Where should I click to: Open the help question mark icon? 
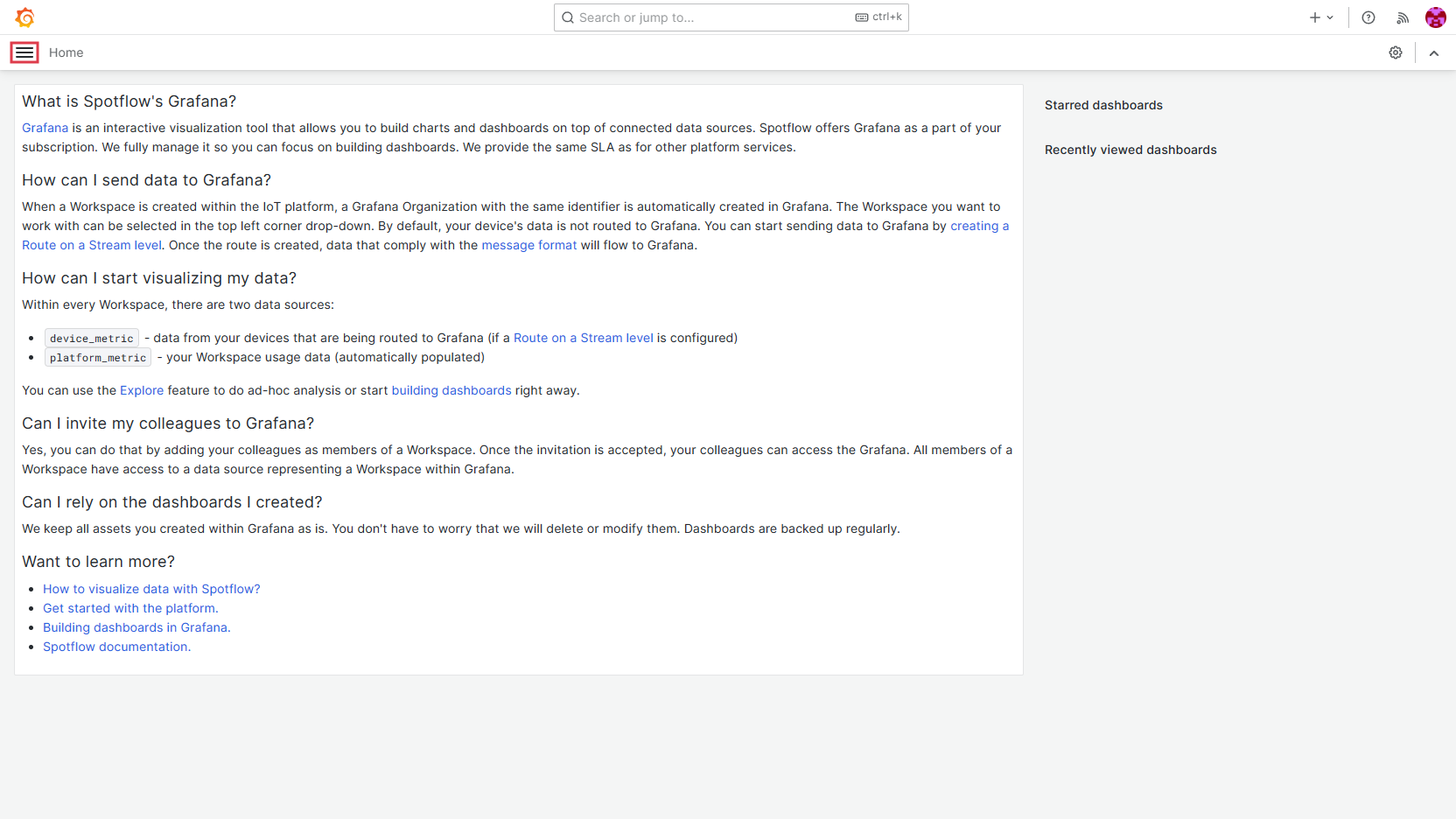click(x=1368, y=17)
